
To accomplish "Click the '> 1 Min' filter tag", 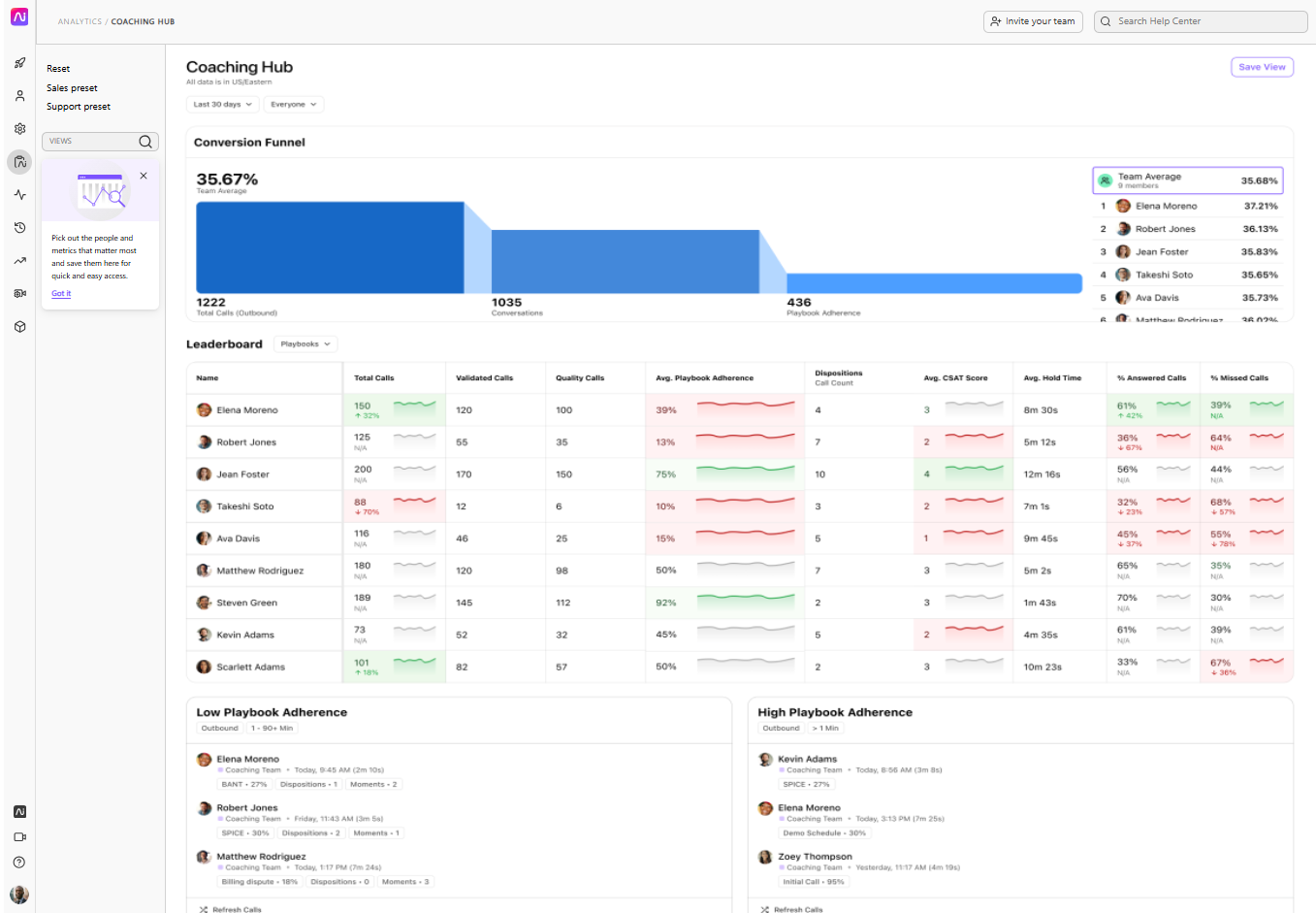I will (825, 729).
